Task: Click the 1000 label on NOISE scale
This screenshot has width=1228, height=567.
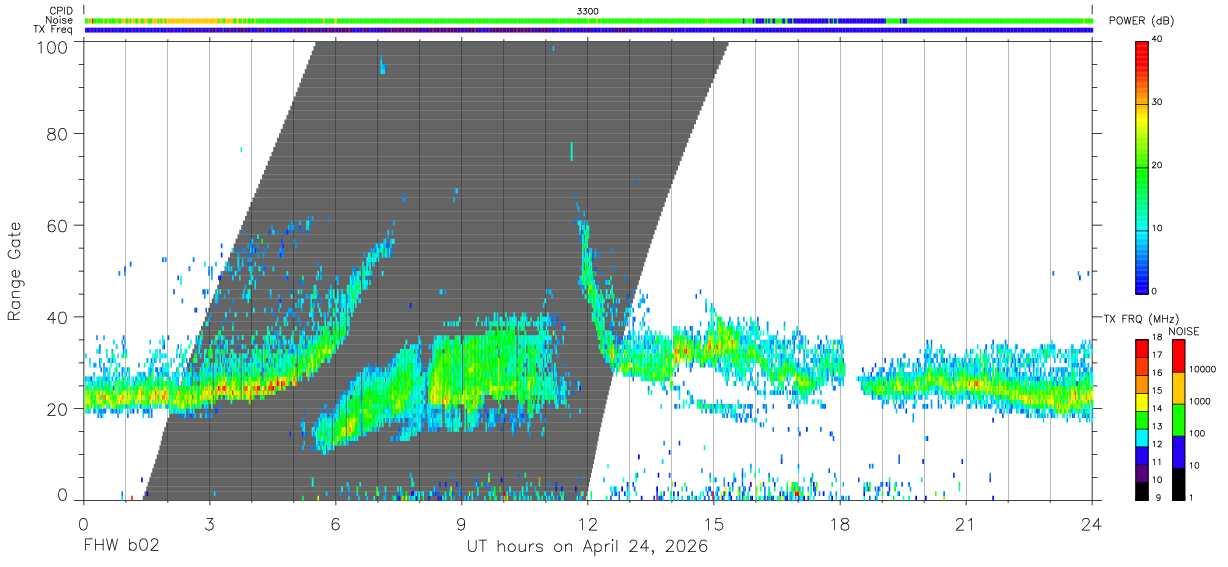Action: (x=1200, y=401)
